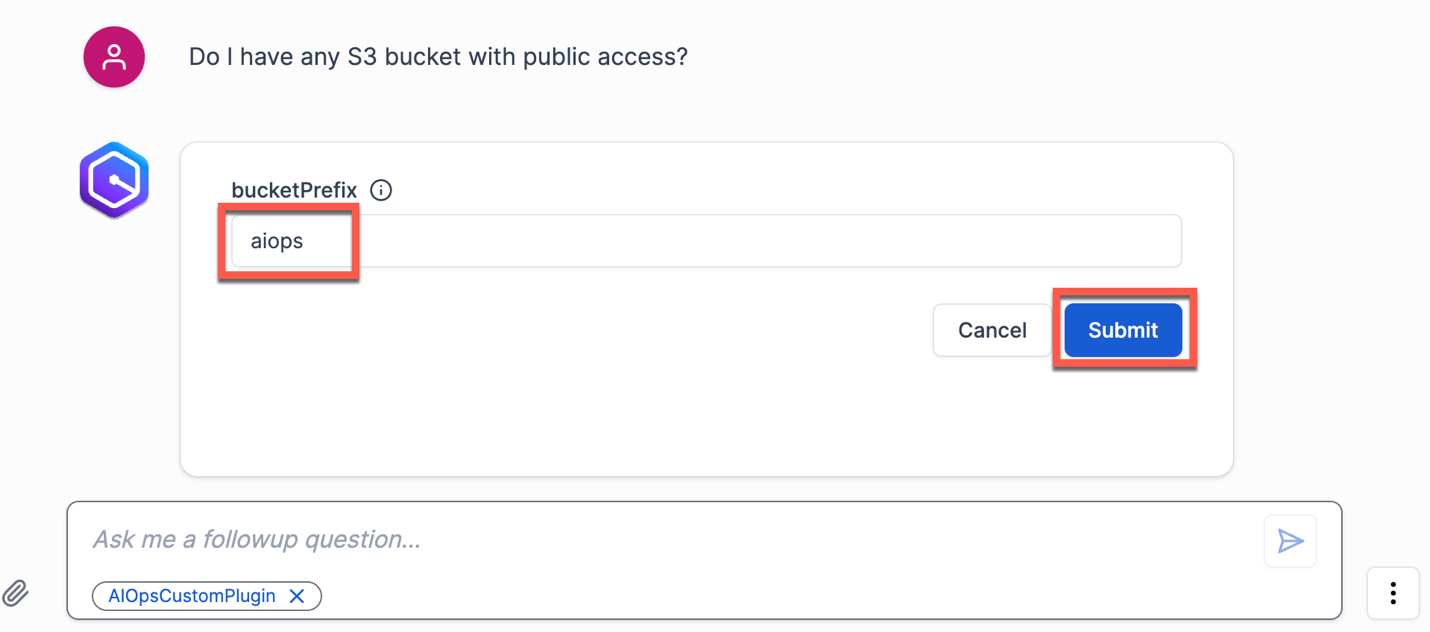Click the paper plane send icon
This screenshot has width=1430, height=632.
(1290, 541)
